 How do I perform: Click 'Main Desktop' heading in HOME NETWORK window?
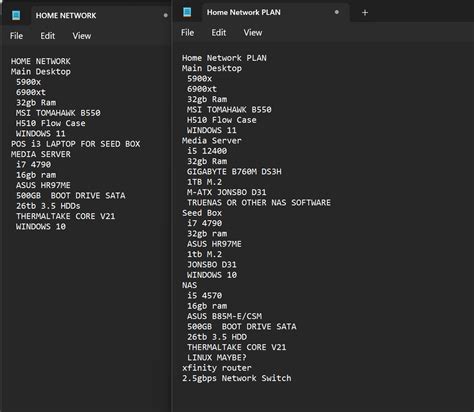click(41, 72)
